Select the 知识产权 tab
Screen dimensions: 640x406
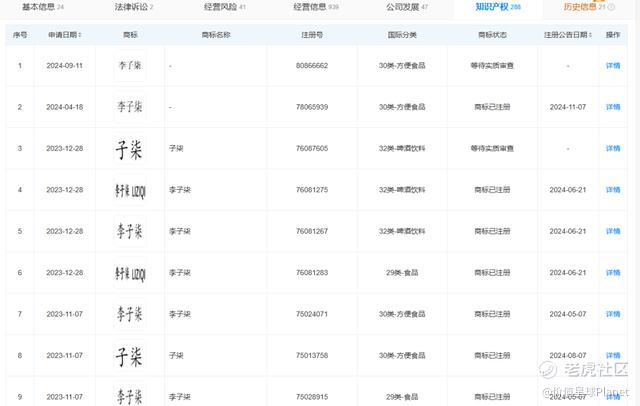click(x=498, y=7)
